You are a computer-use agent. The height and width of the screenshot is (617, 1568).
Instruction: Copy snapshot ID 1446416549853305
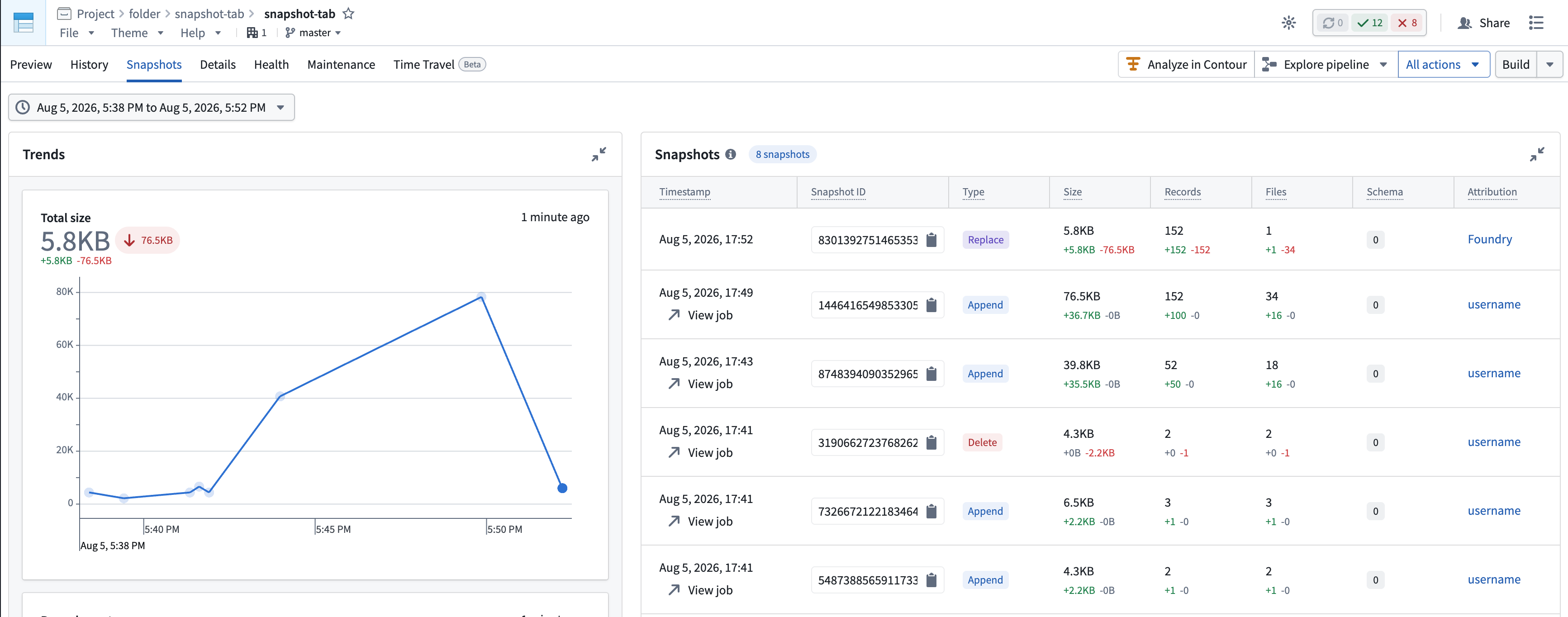(x=931, y=305)
